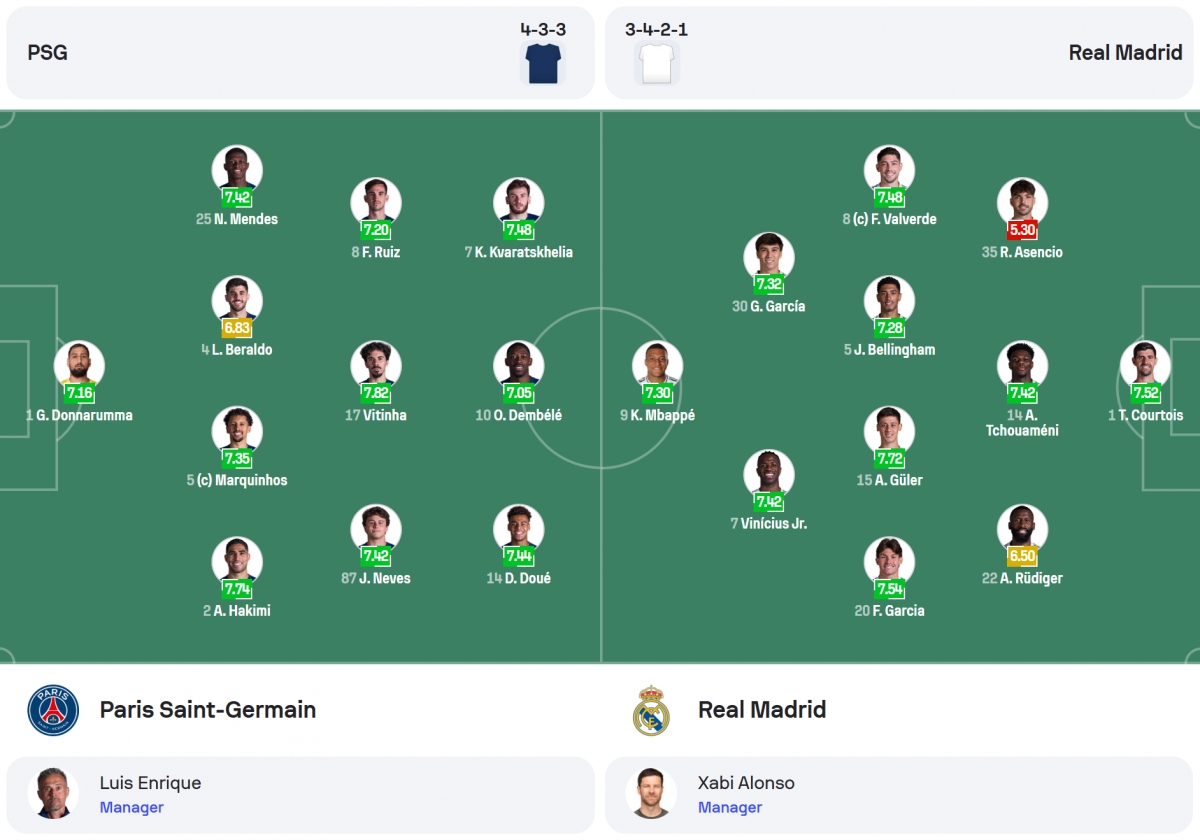Click A. Hakimi's player avatar
The width and height of the screenshot is (1200, 840).
coord(237,562)
